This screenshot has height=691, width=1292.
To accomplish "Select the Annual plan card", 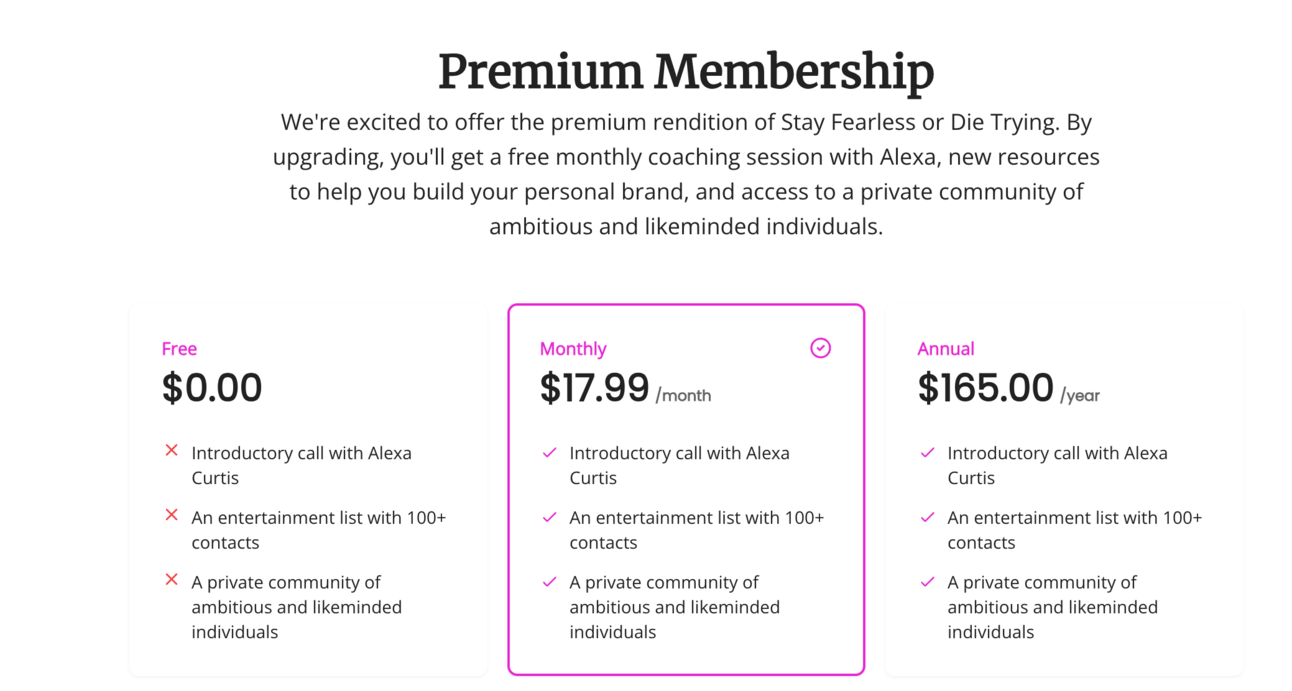I will [x=1063, y=490].
